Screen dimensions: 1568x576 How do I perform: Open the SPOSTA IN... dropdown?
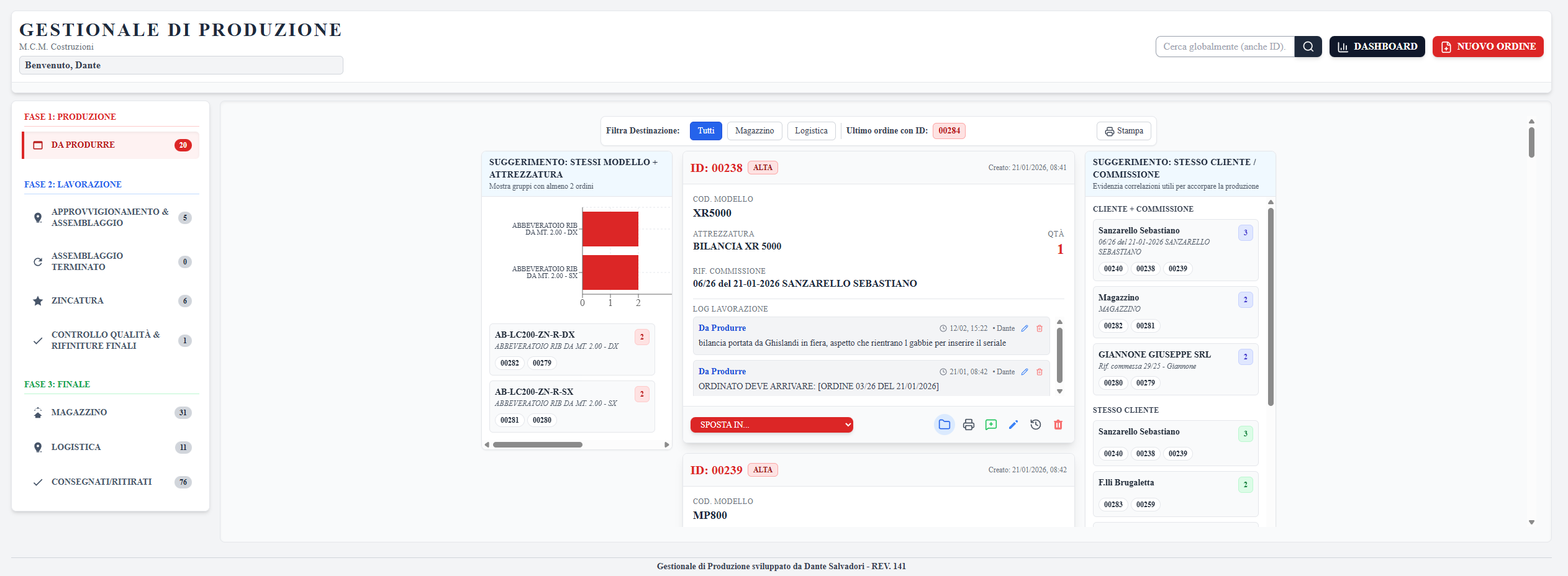(x=771, y=425)
